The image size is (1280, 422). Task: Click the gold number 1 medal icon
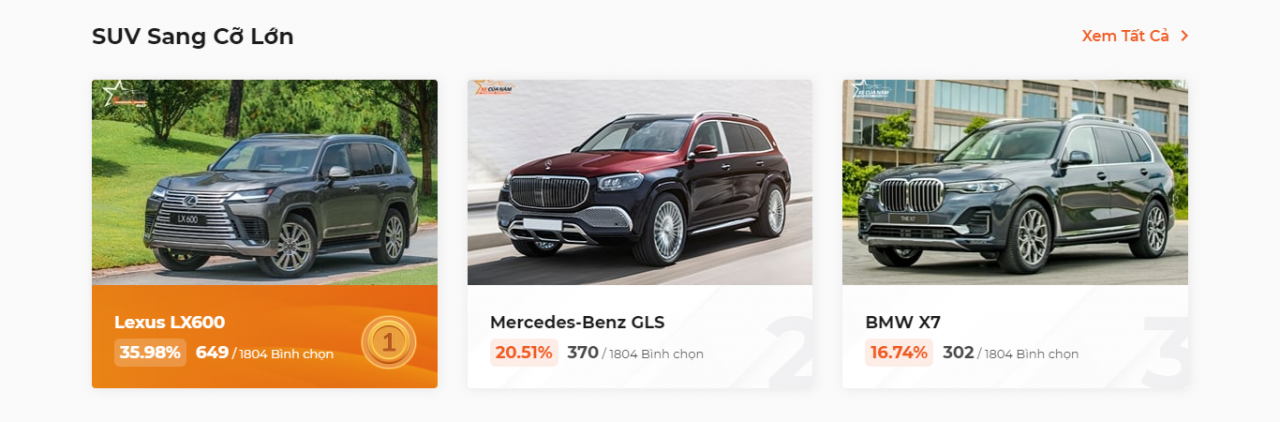[388, 342]
